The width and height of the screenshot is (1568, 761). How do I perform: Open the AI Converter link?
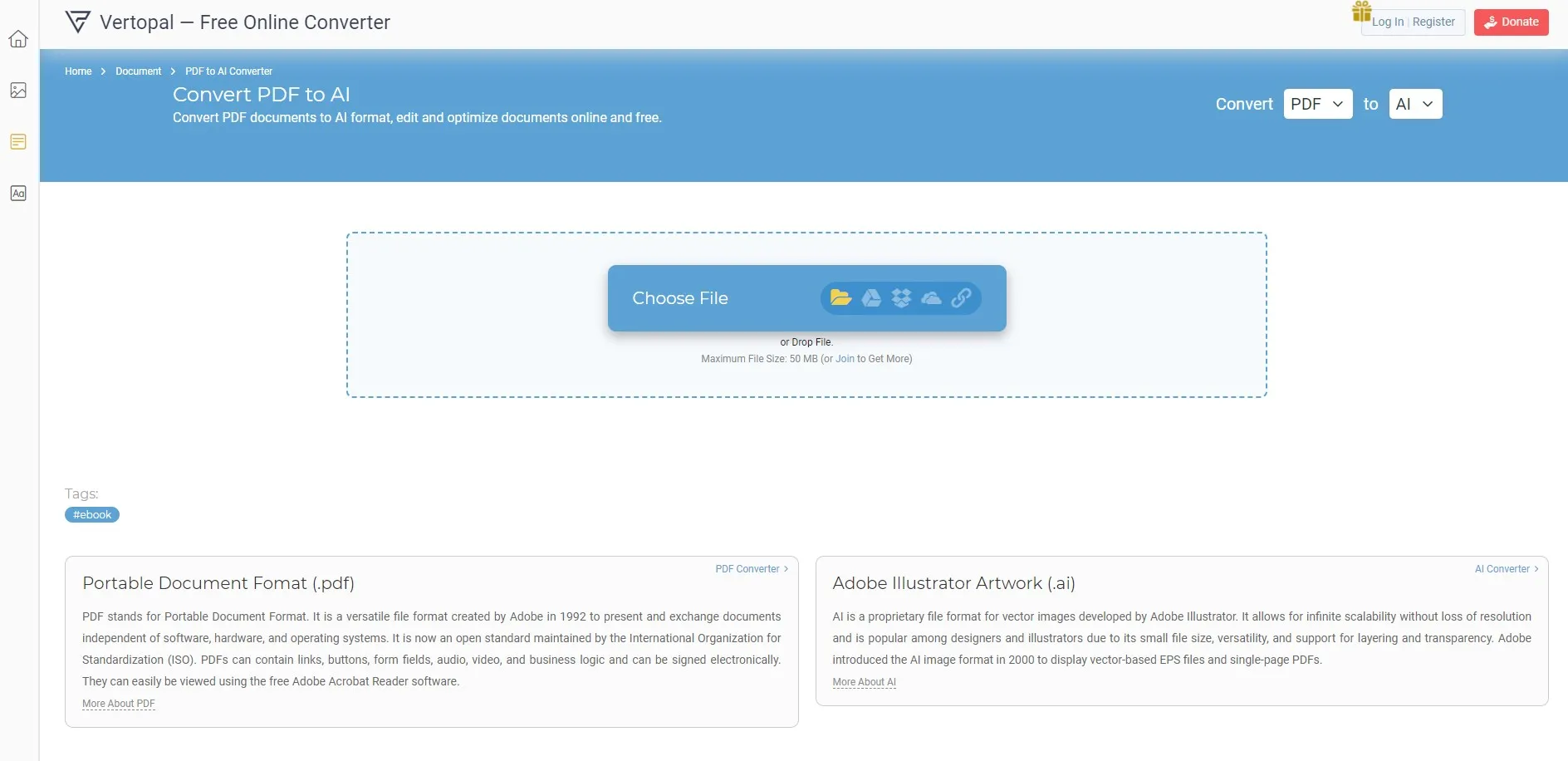tap(1507, 569)
